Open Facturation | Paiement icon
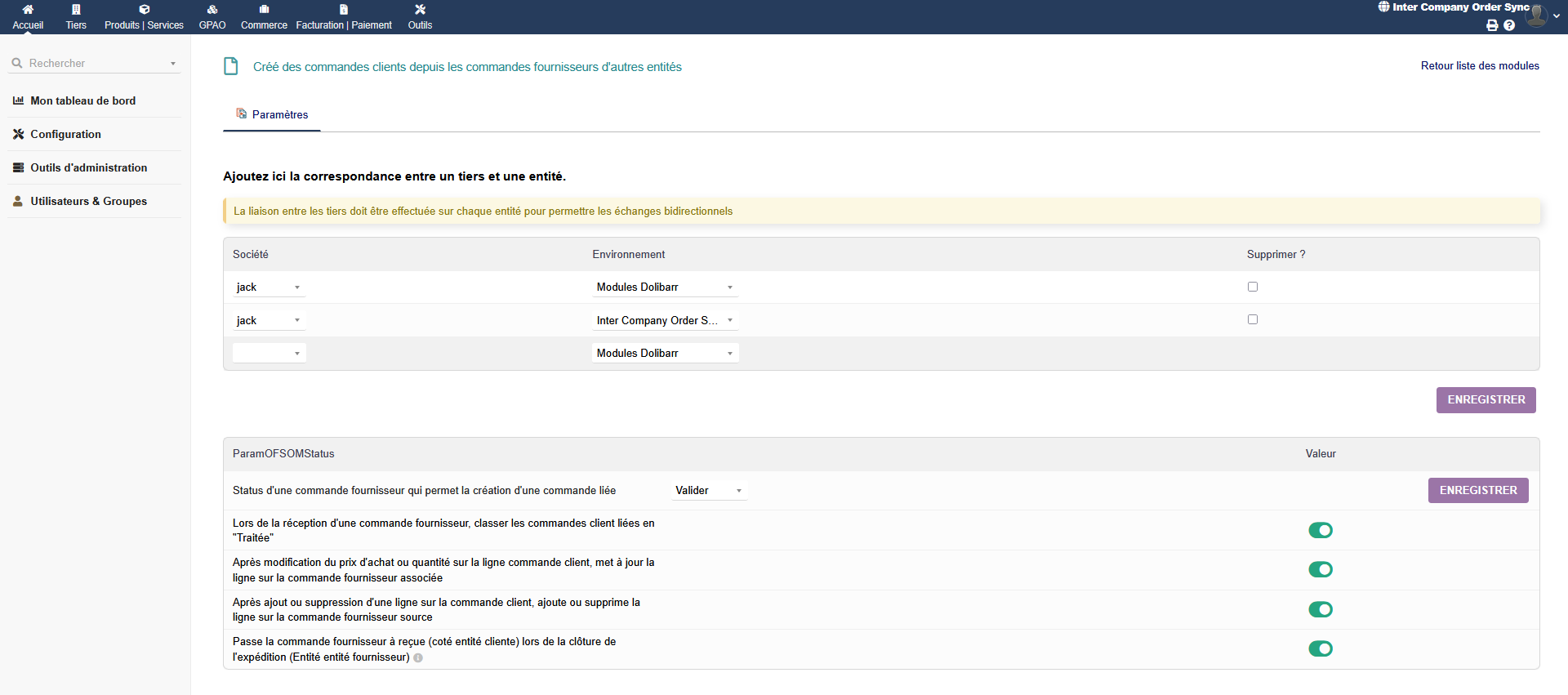The height and width of the screenshot is (695, 1568). point(344,10)
